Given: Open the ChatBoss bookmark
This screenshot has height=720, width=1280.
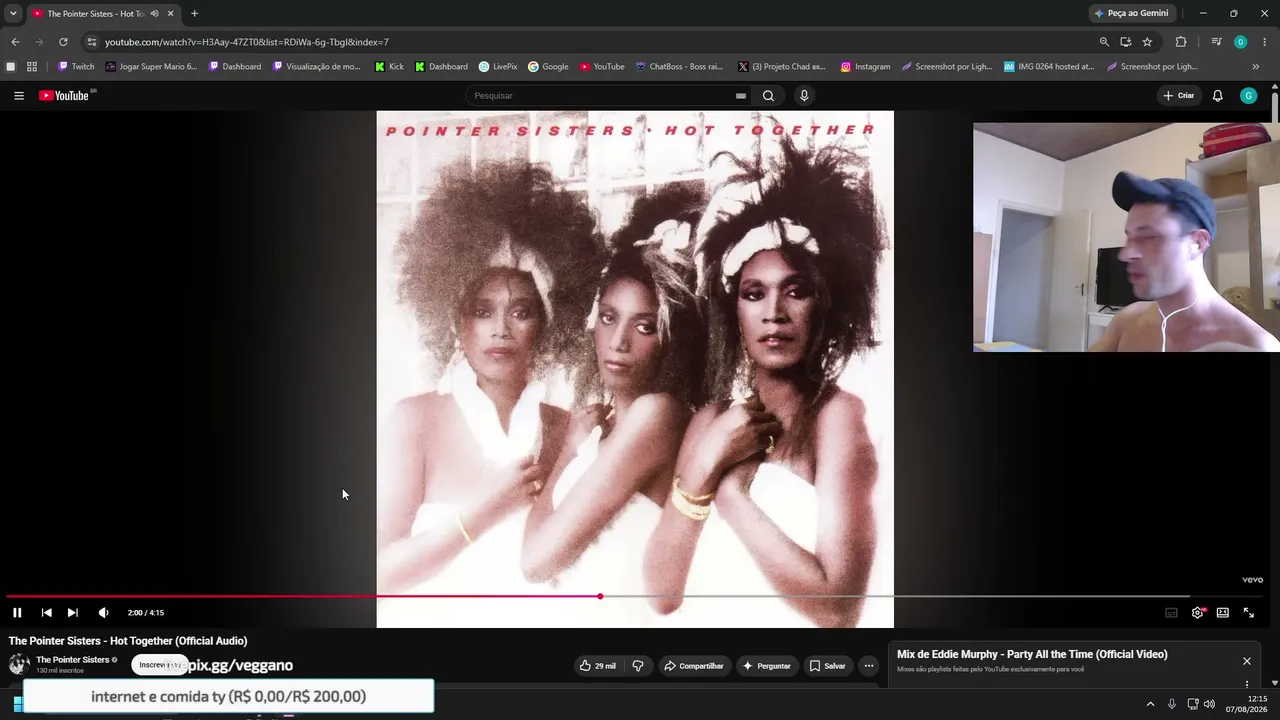Looking at the screenshot, I should pyautogui.click(x=679, y=67).
